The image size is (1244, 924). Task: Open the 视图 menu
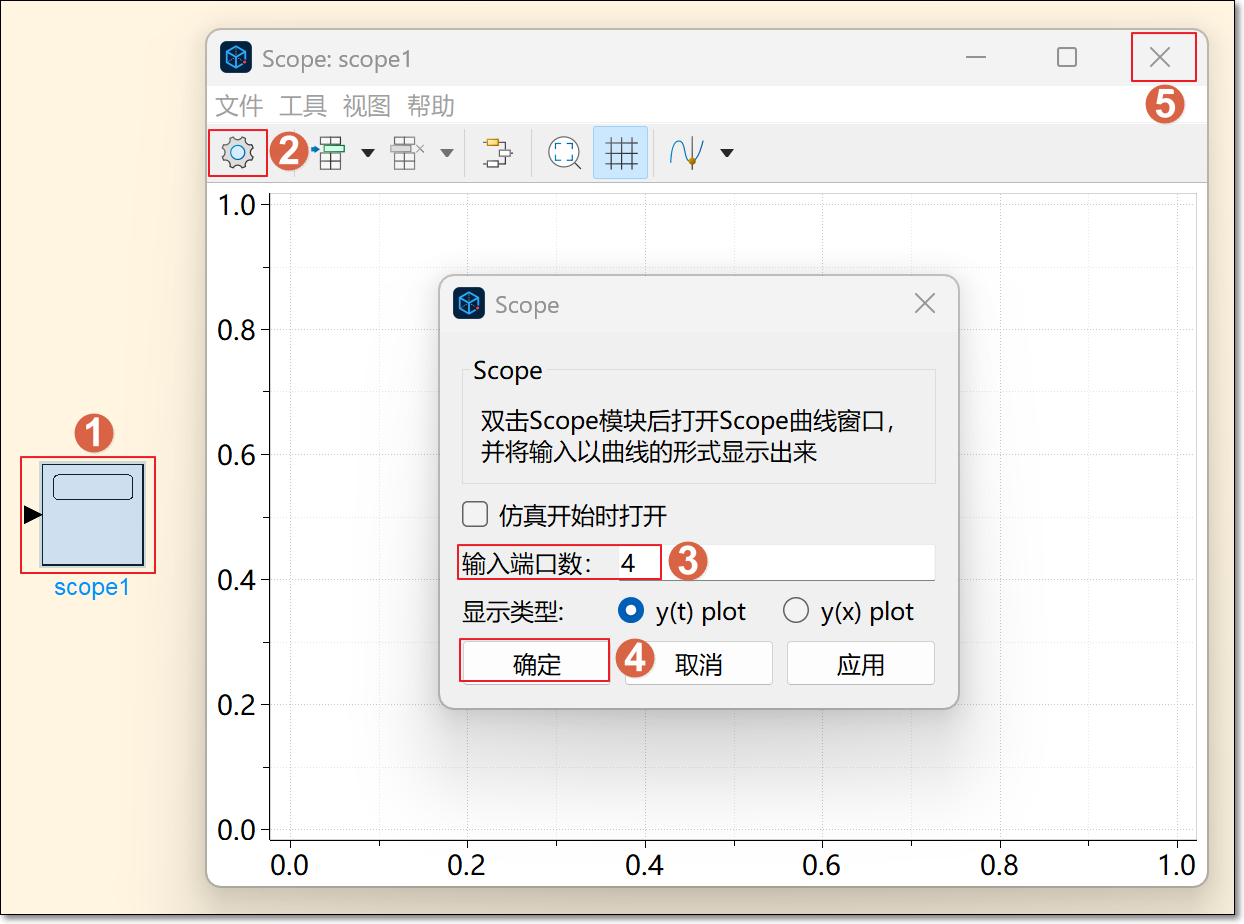point(367,106)
